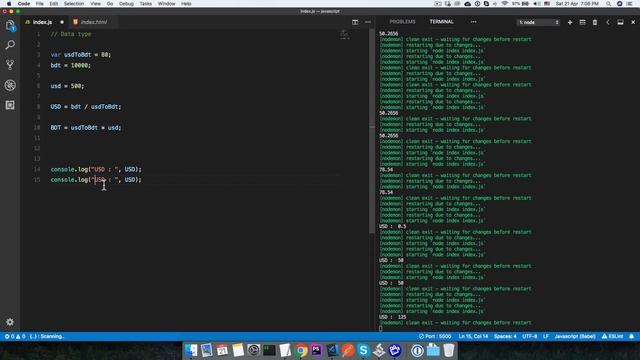The width and height of the screenshot is (640, 360).
Task: Click the panel's left chevron icon
Action: [608, 22]
